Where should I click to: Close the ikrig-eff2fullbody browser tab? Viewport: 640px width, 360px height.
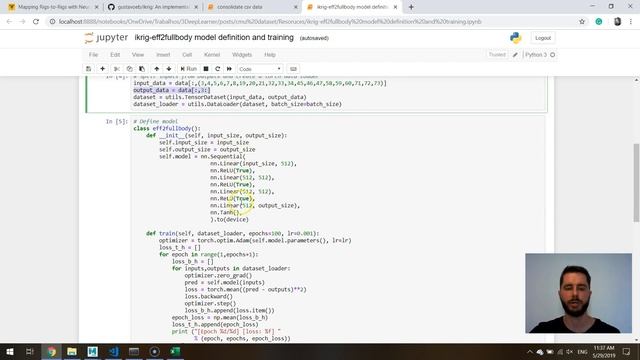pyautogui.click(x=395, y=7)
